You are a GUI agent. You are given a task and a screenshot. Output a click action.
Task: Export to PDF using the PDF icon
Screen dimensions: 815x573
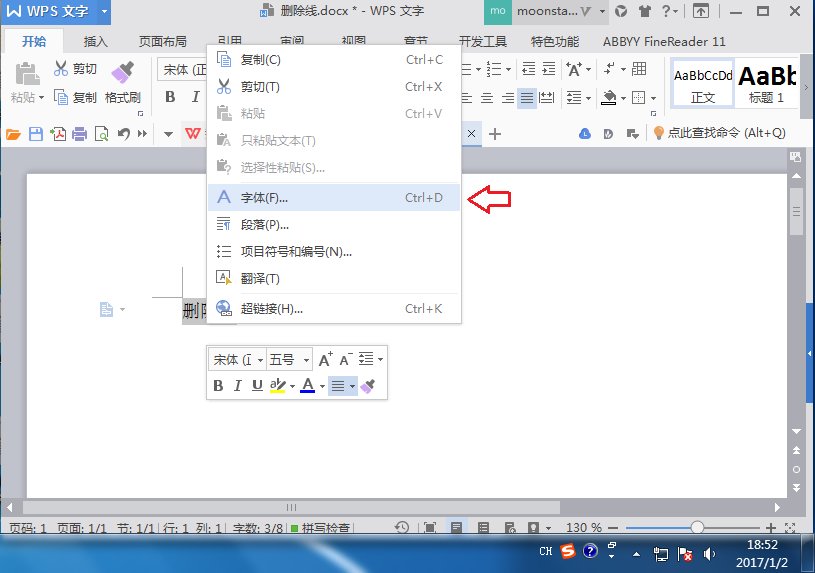(58, 134)
